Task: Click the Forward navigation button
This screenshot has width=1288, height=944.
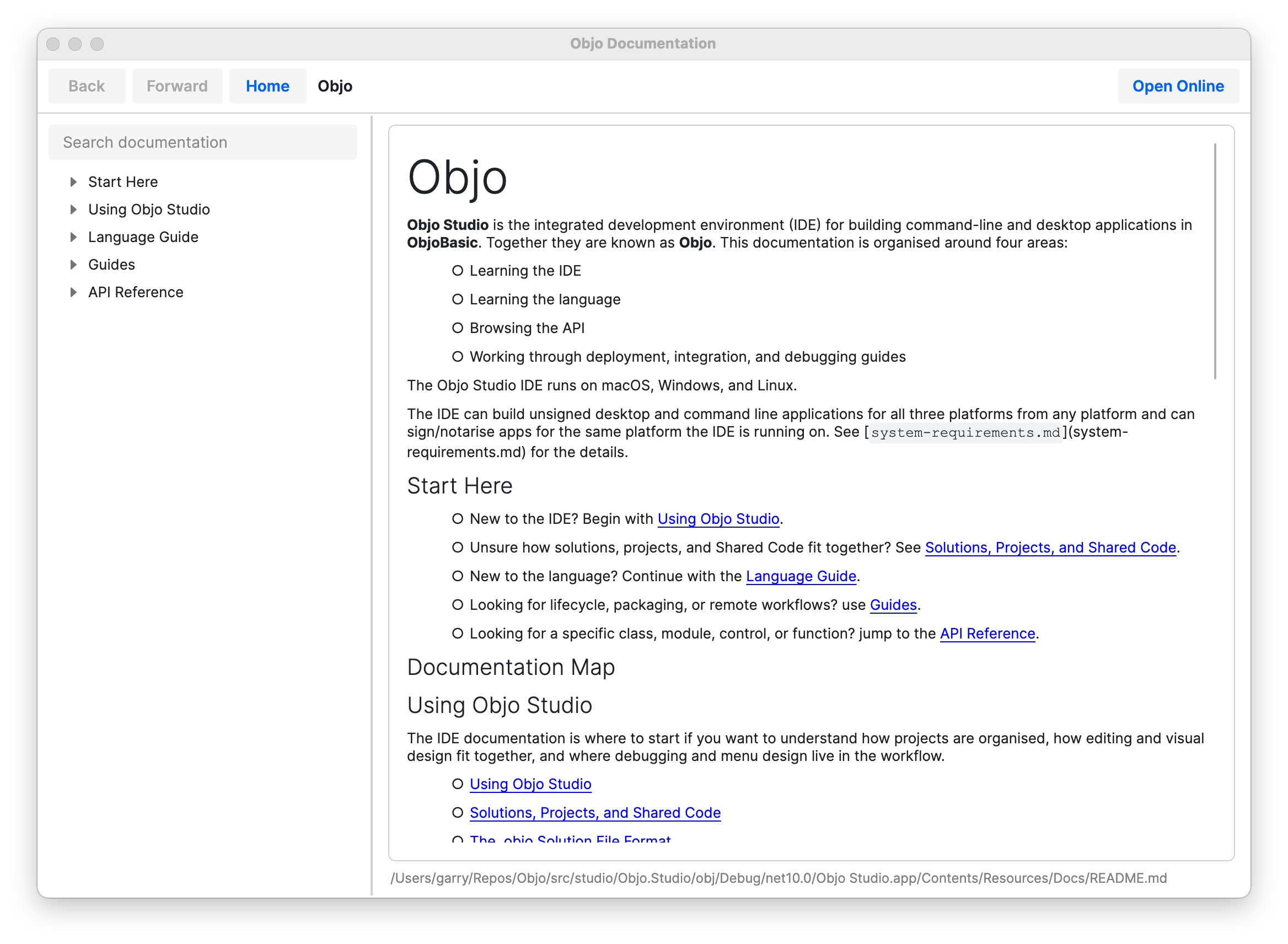Action: pyautogui.click(x=177, y=85)
